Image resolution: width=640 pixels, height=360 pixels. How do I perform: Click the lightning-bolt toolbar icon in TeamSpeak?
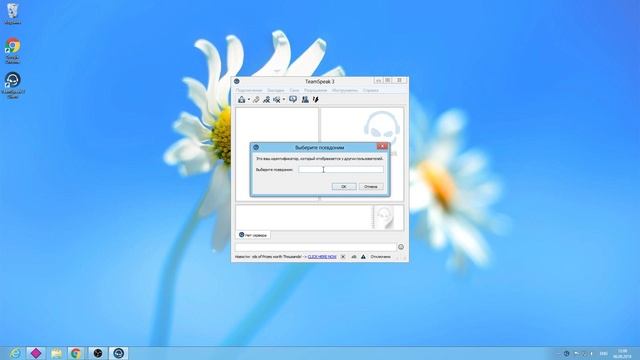click(x=316, y=99)
